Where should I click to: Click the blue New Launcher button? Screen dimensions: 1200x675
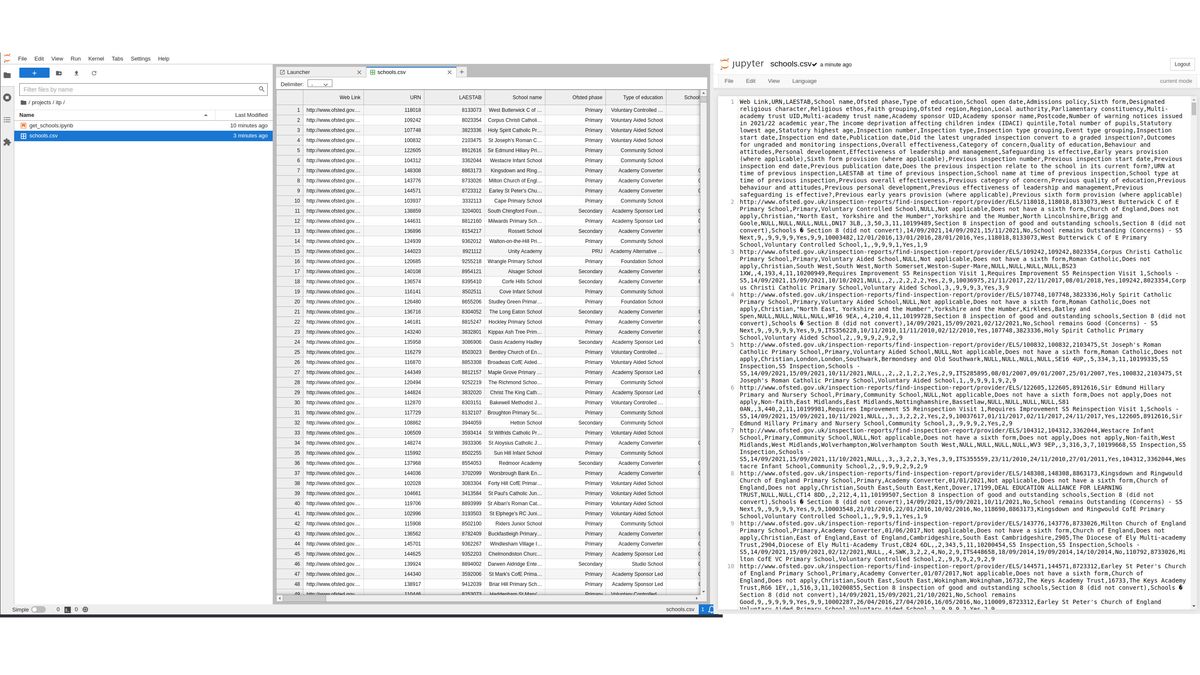33,73
